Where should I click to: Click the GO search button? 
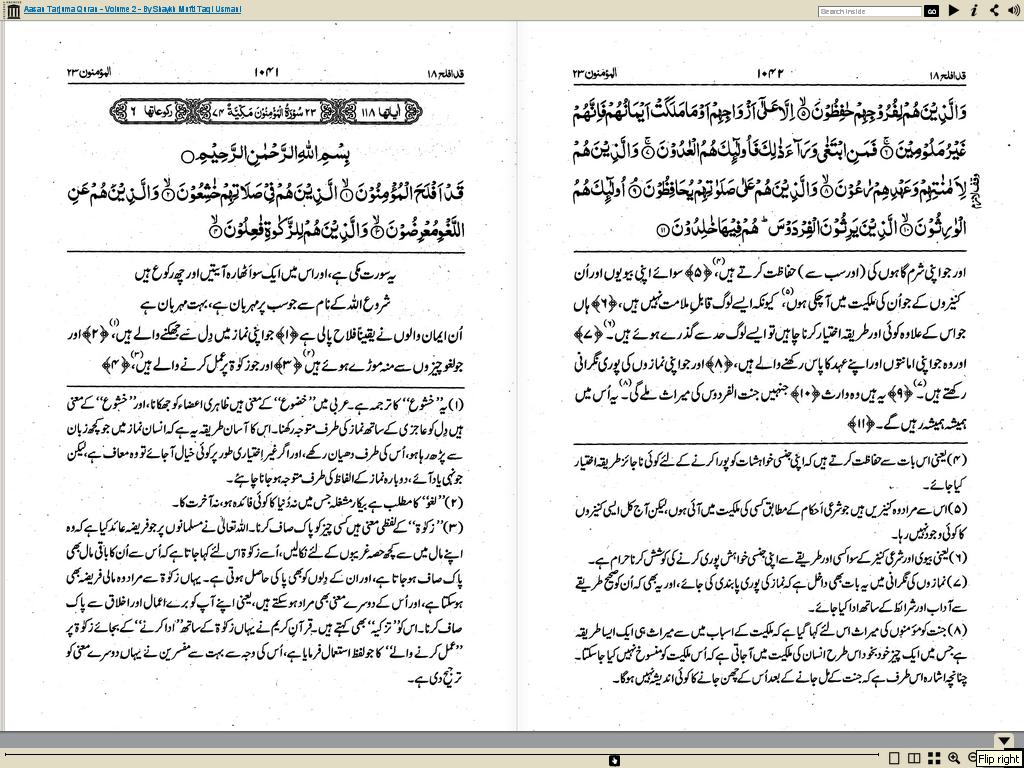pyautogui.click(x=932, y=11)
